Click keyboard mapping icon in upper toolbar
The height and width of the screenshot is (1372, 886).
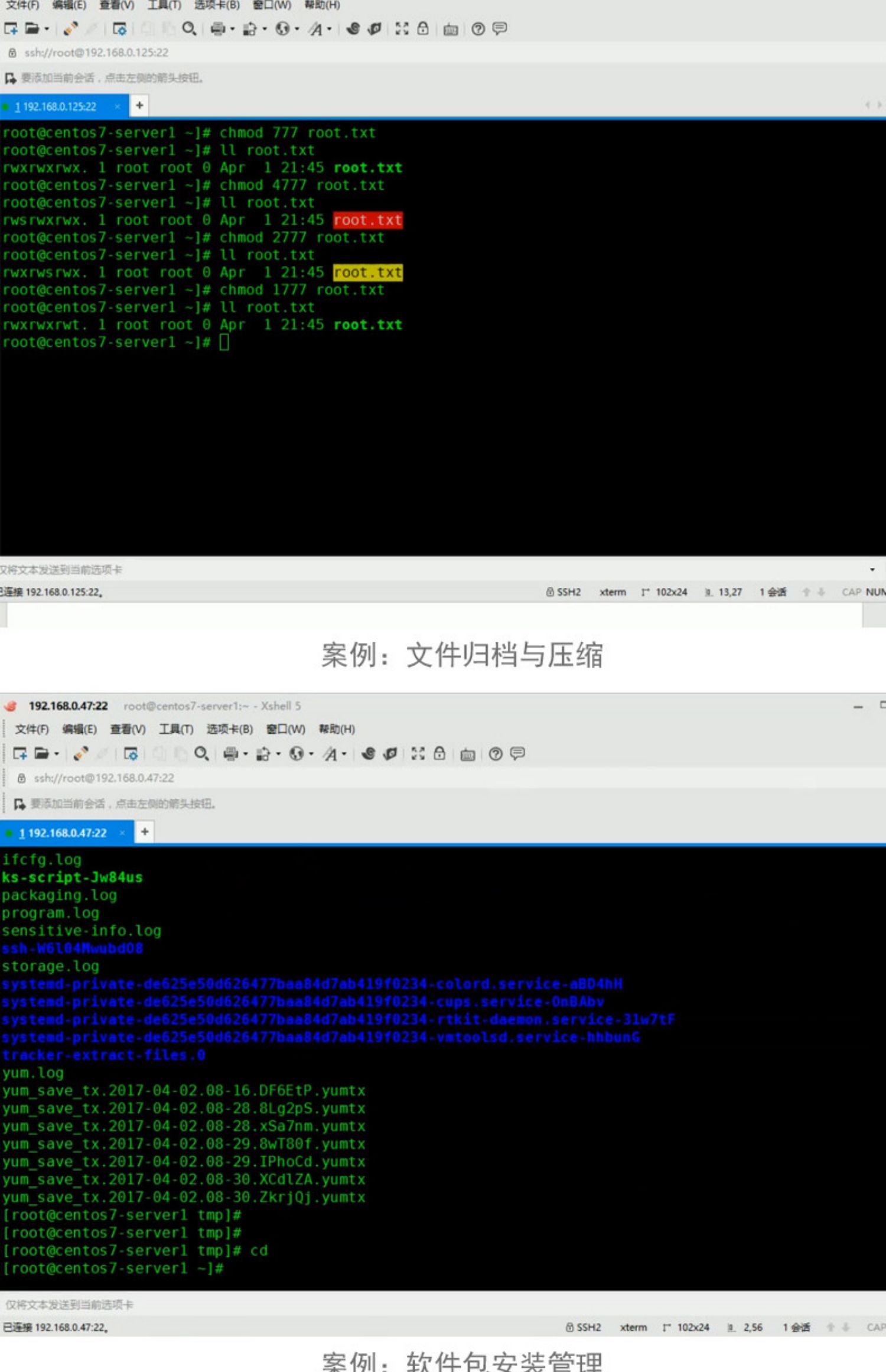point(451,29)
